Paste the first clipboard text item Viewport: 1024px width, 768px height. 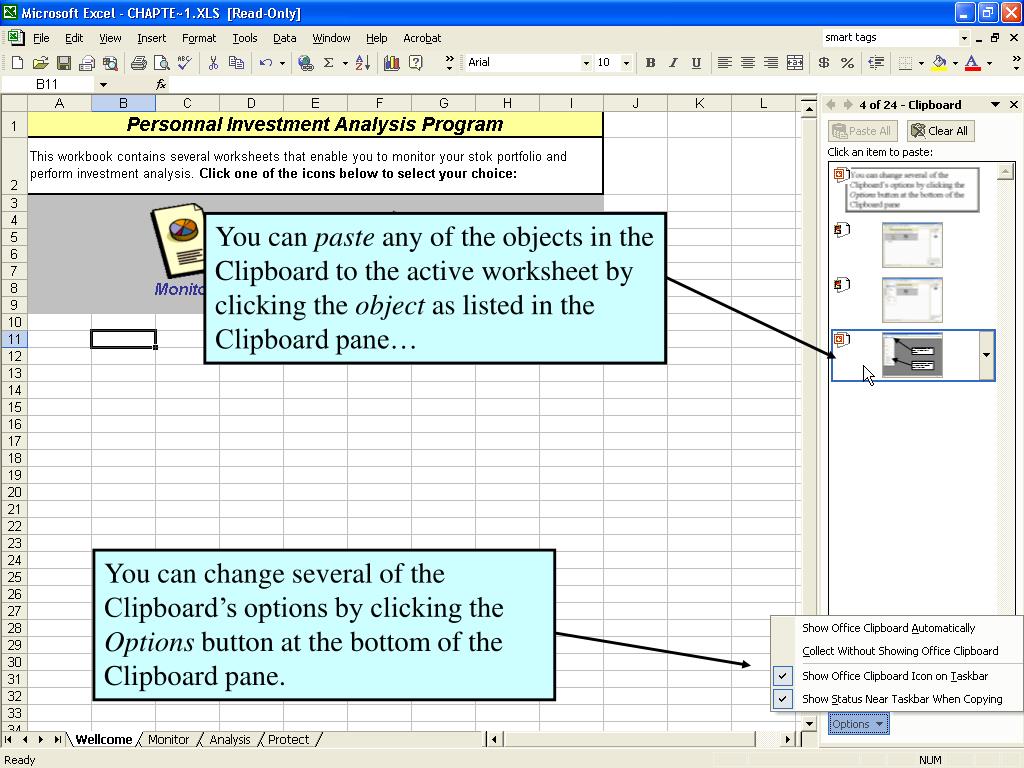point(912,190)
